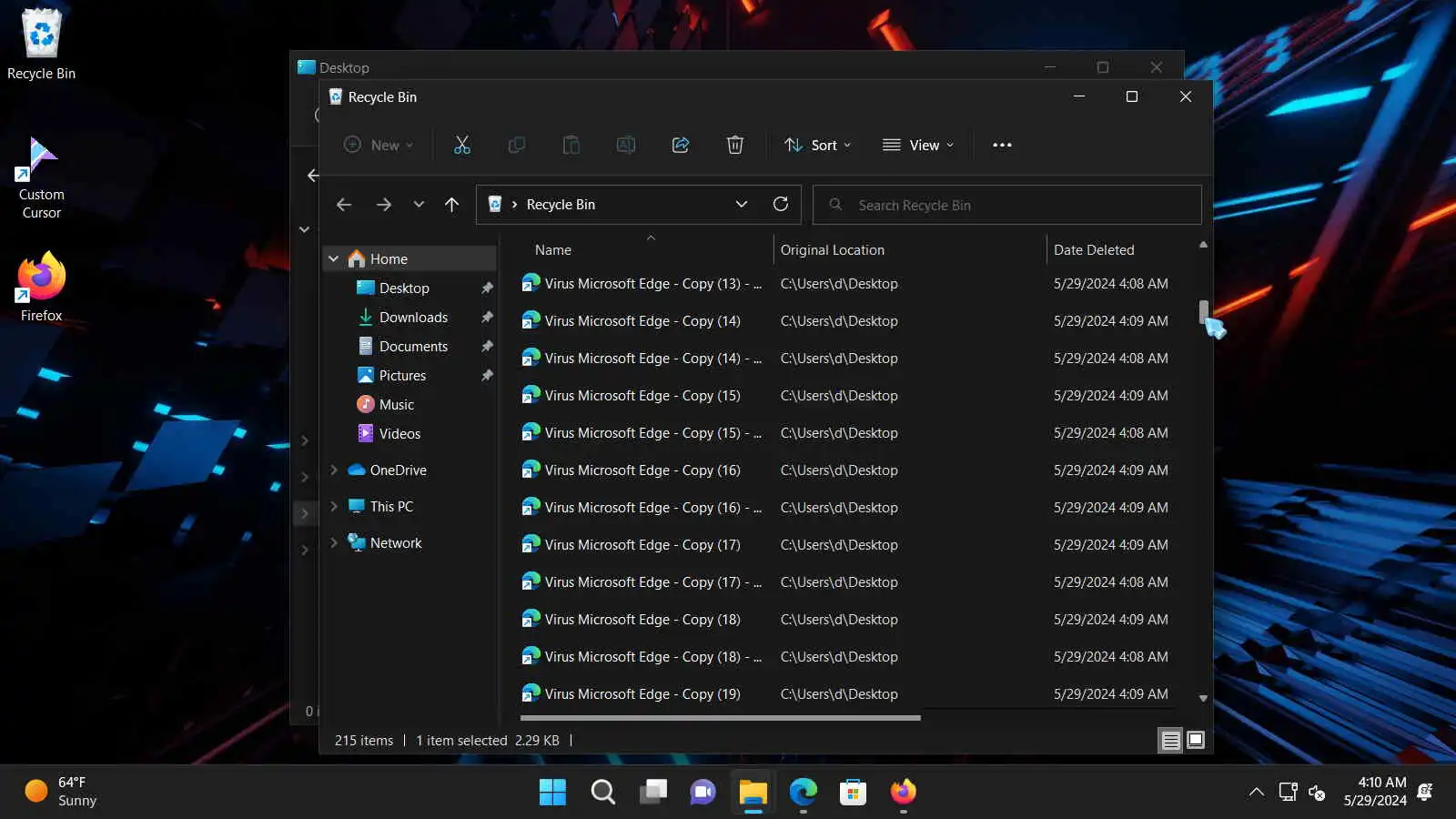This screenshot has height=819, width=1456.
Task: Click the vertical scrollbar thumb
Action: [1203, 312]
